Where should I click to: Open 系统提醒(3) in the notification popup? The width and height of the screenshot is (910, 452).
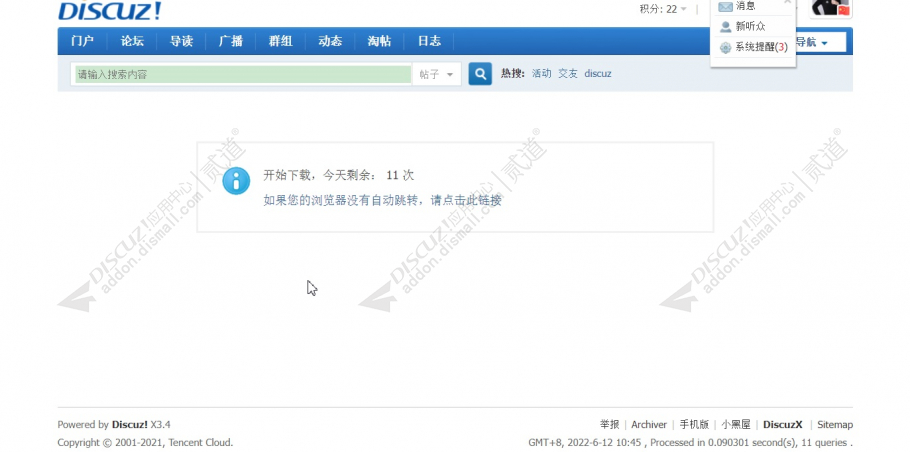pos(761,47)
